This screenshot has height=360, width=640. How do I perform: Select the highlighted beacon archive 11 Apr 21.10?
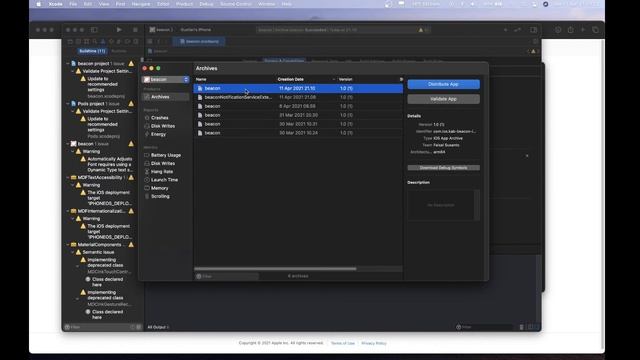click(298, 88)
